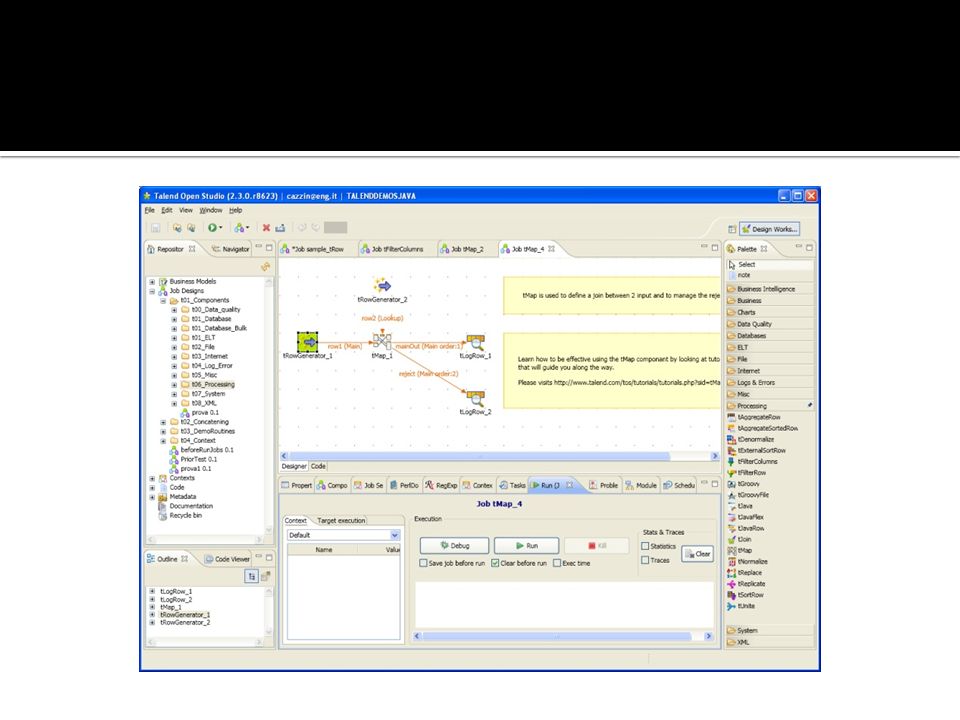This screenshot has width=960, height=720.
Task: Open the Default context dropdown
Action: 395,535
